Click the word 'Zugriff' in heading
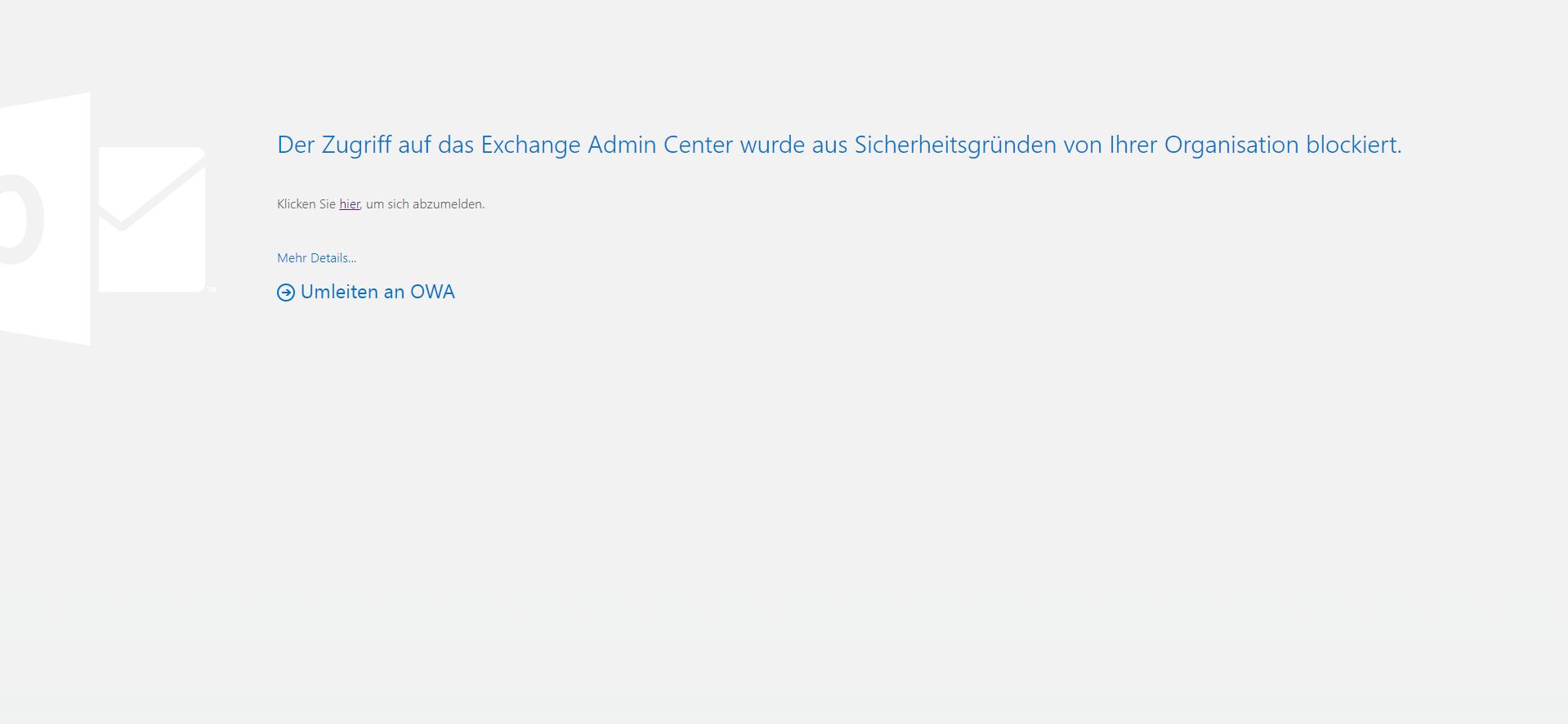The height and width of the screenshot is (724, 1568). point(356,145)
